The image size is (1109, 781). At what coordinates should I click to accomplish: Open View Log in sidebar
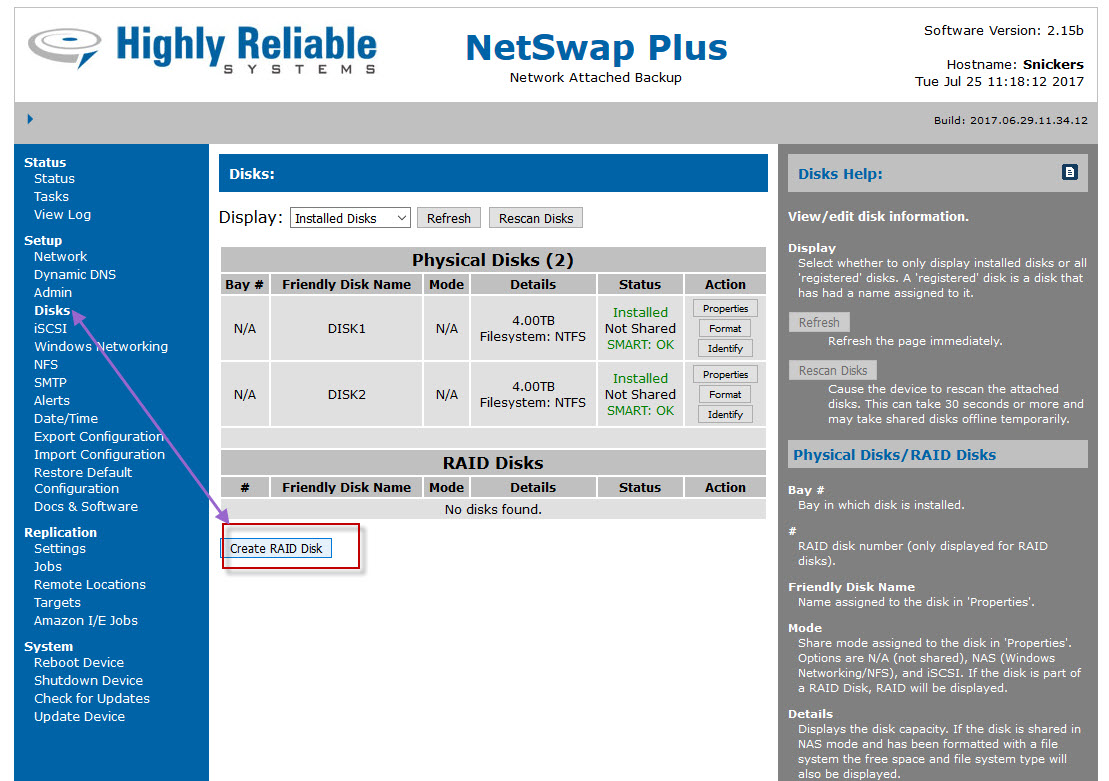coord(62,214)
